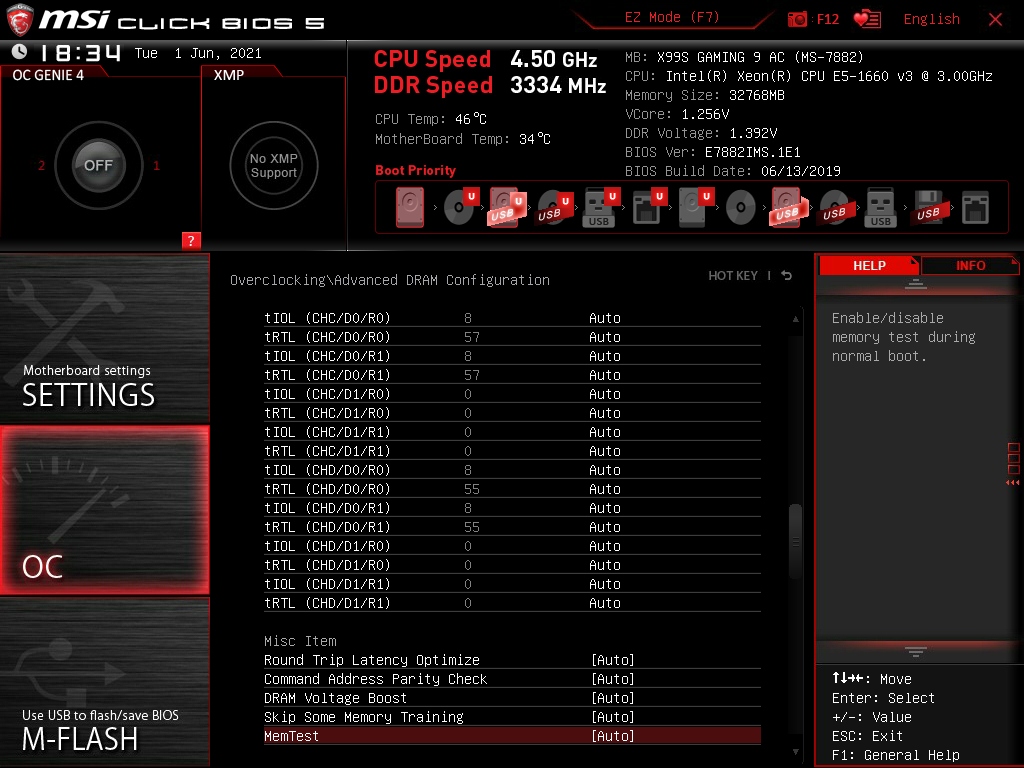Select the DRAM Voltage Boost row label
The width and height of the screenshot is (1024, 768).
tap(335, 697)
